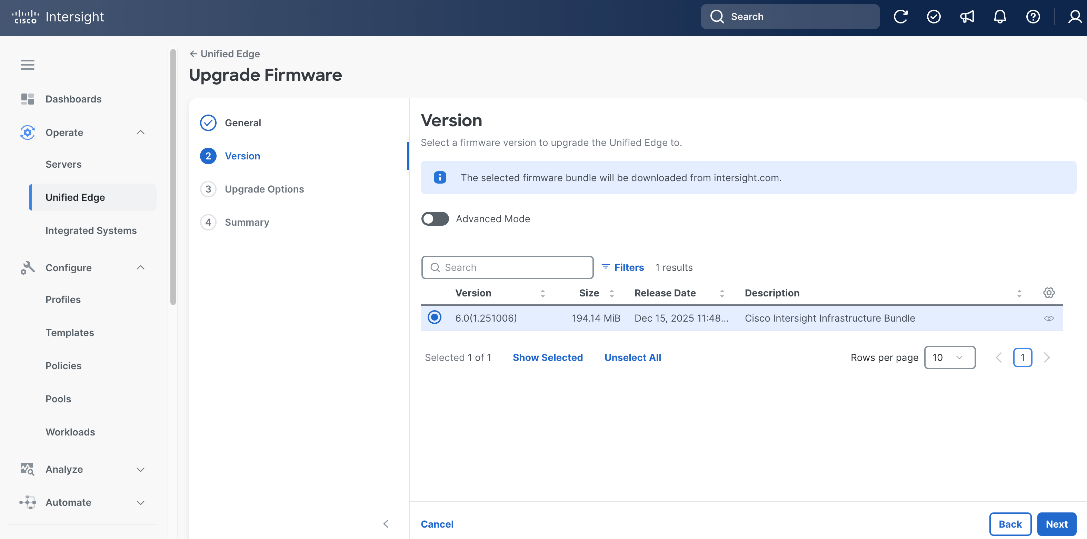Sort by Release Date column arrows
The image size is (1087, 539).
[x=722, y=293]
